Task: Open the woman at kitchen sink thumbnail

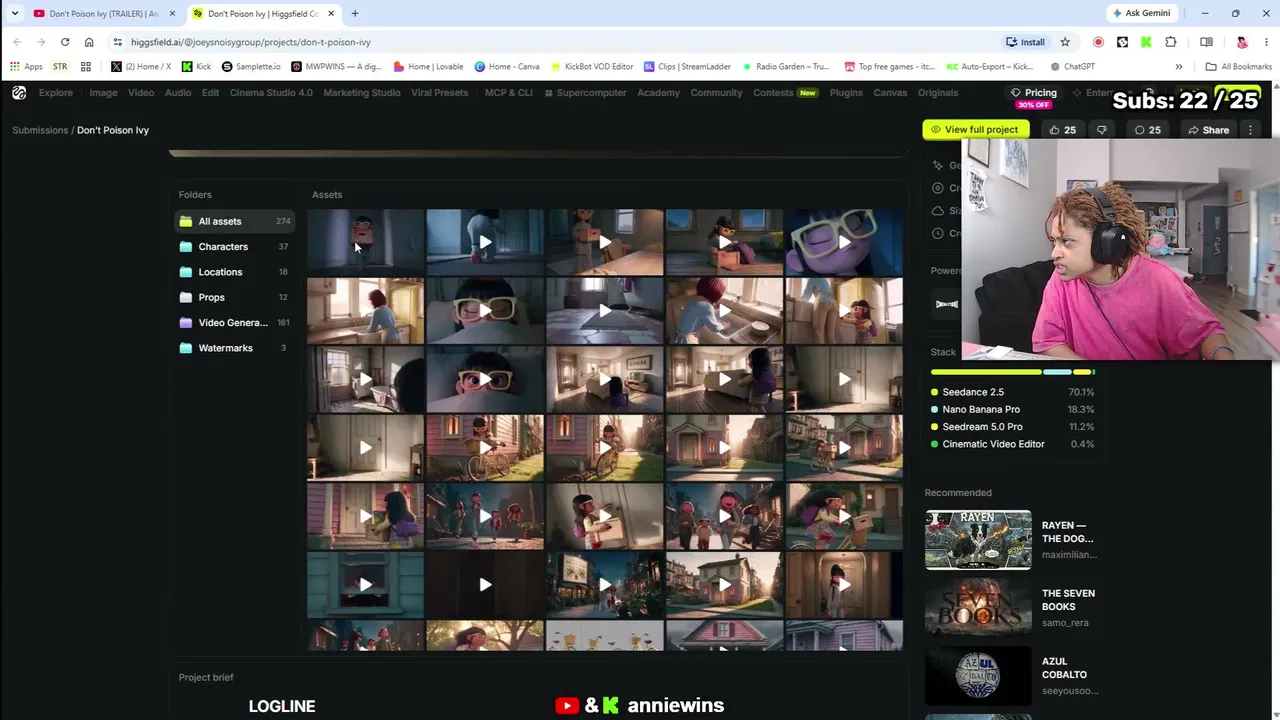Action: (365, 311)
